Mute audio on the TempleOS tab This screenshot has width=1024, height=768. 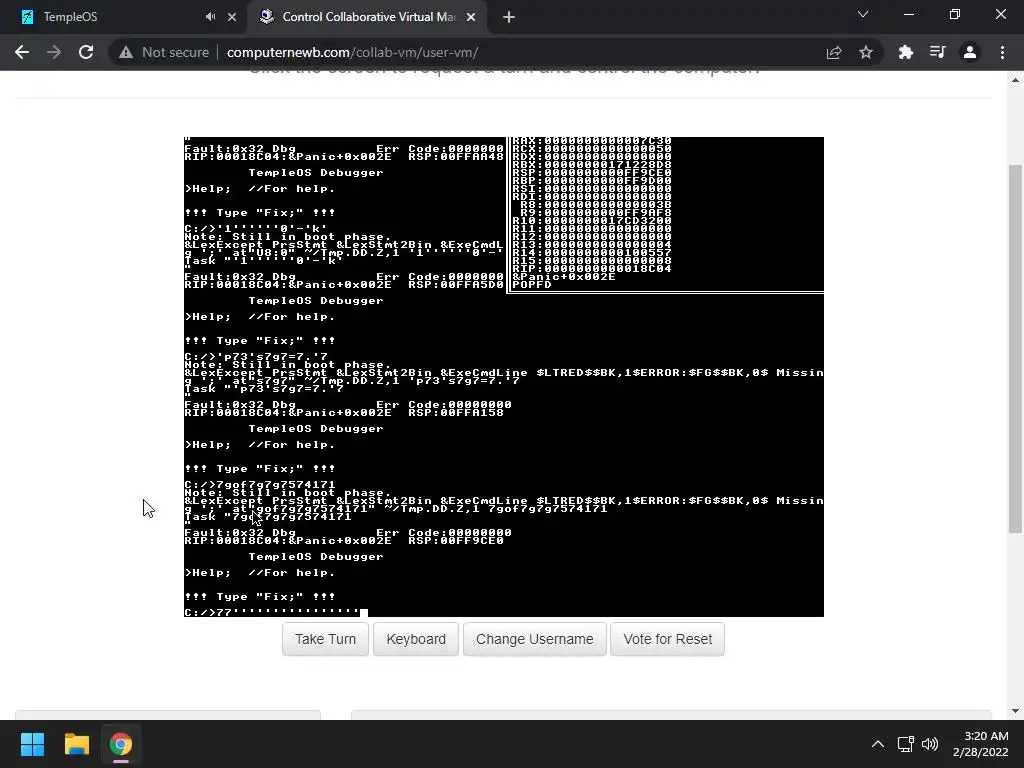point(210,17)
